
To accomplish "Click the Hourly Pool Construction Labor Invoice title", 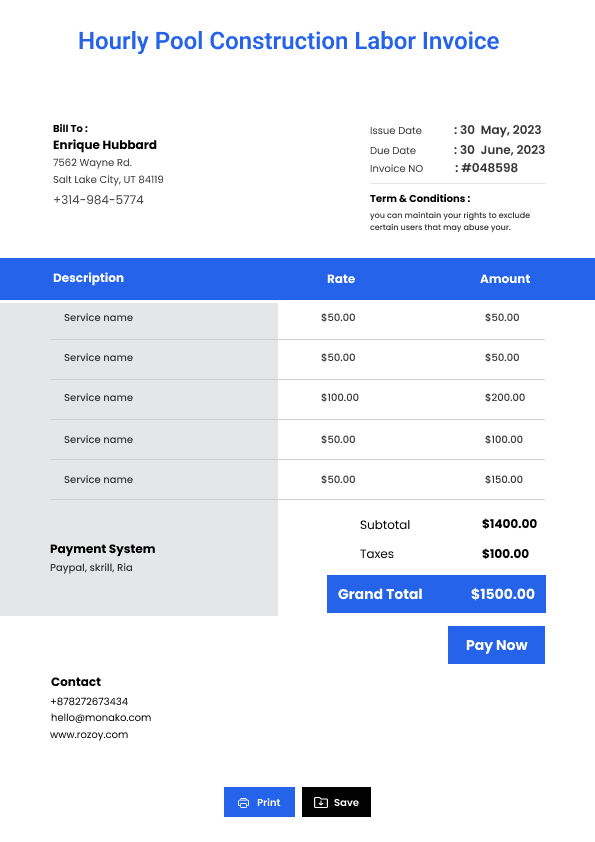I will pos(289,41).
